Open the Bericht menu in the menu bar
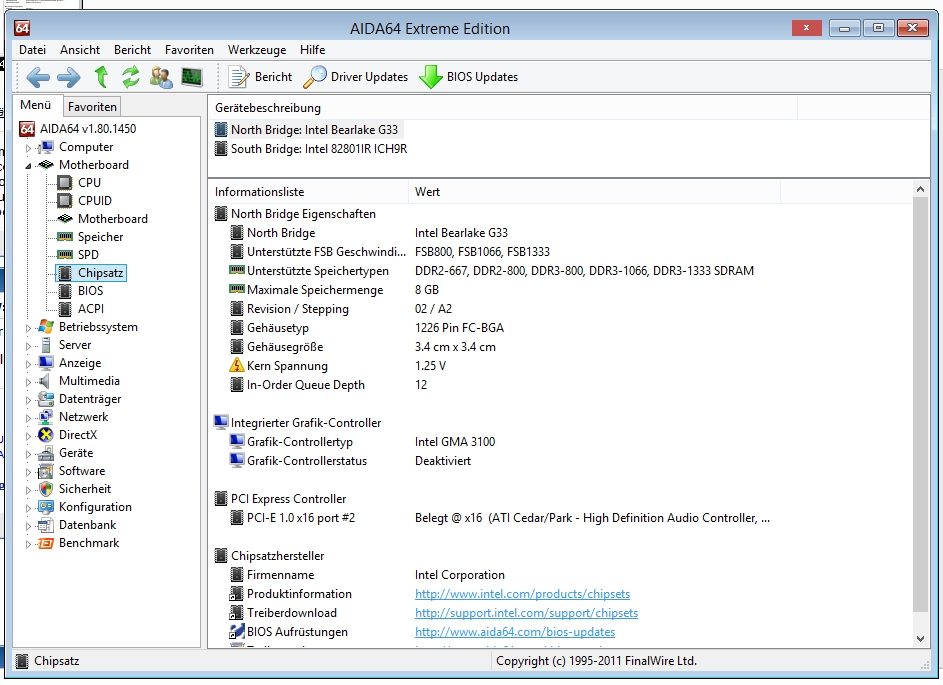 (132, 50)
